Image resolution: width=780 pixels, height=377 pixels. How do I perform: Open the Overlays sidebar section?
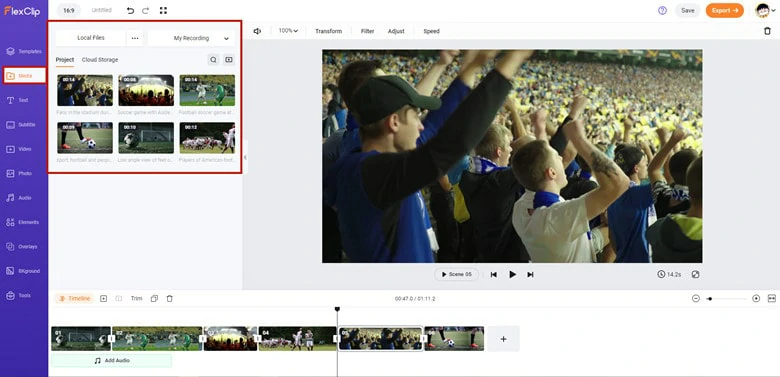[23, 246]
